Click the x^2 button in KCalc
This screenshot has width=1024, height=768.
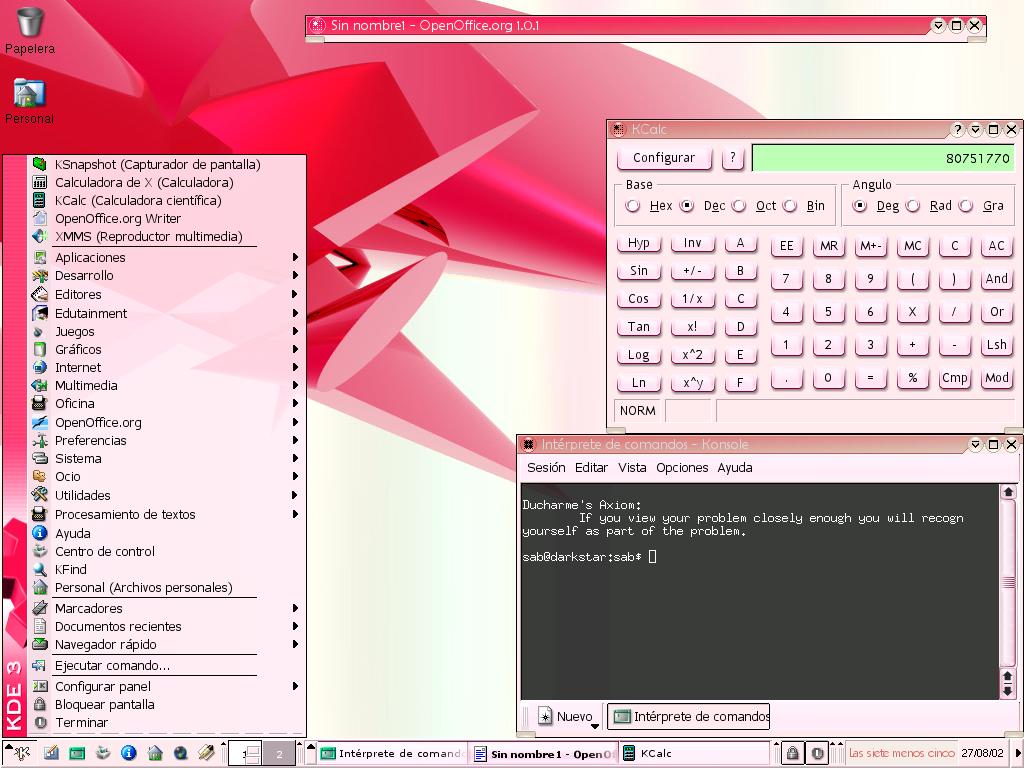click(692, 355)
